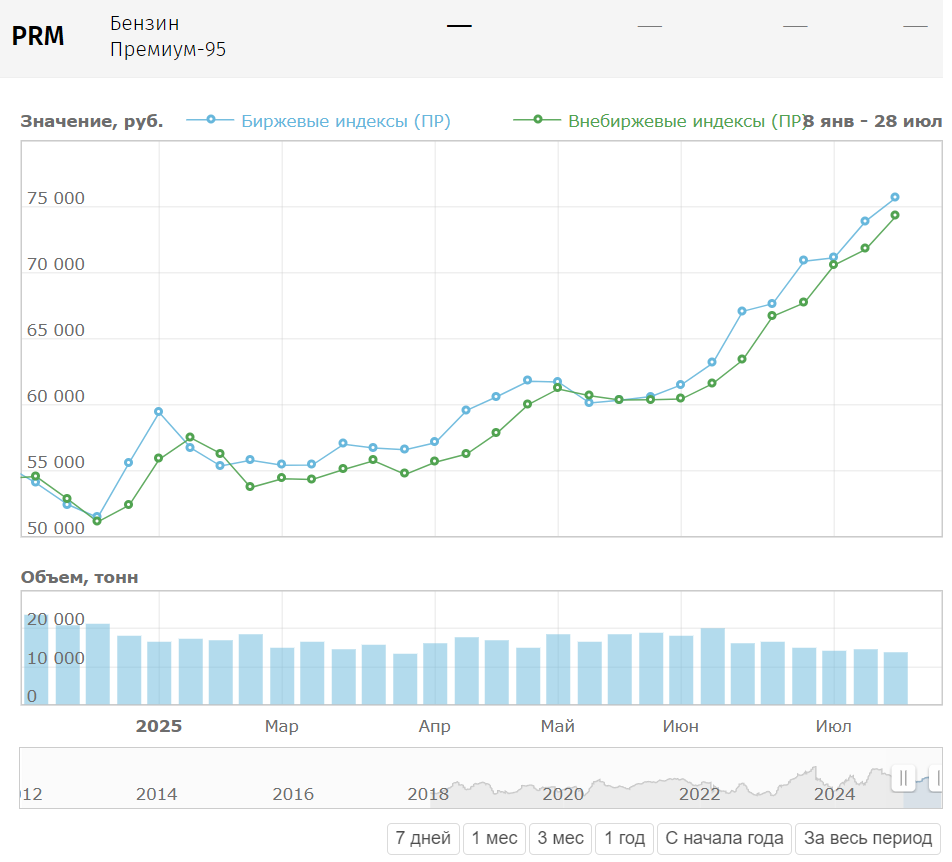Click the last blue data point near 75 000
The image size is (952, 862).
tap(895, 197)
